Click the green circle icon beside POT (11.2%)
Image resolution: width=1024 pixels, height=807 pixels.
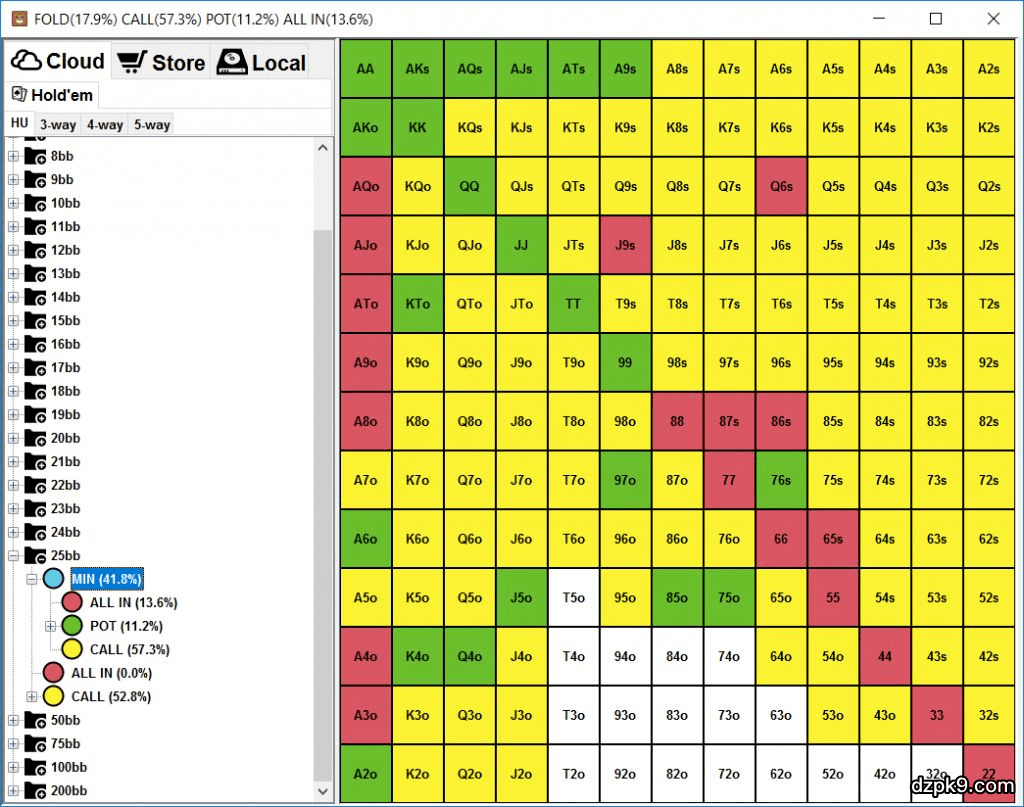coord(72,626)
